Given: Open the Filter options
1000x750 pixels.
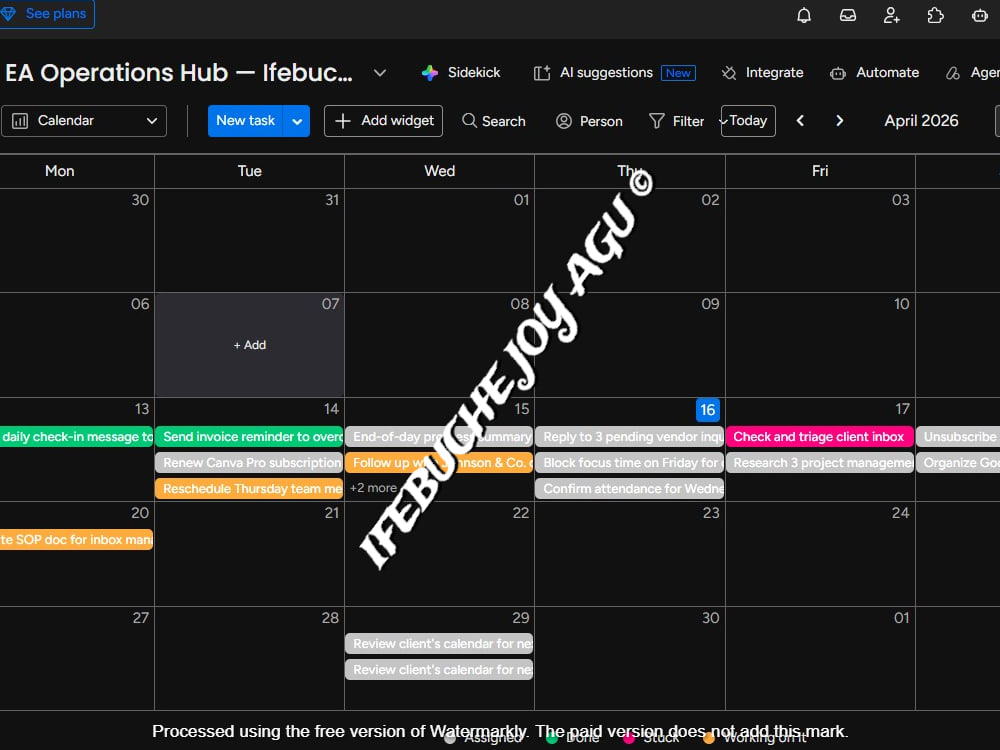Looking at the screenshot, I should (x=676, y=121).
